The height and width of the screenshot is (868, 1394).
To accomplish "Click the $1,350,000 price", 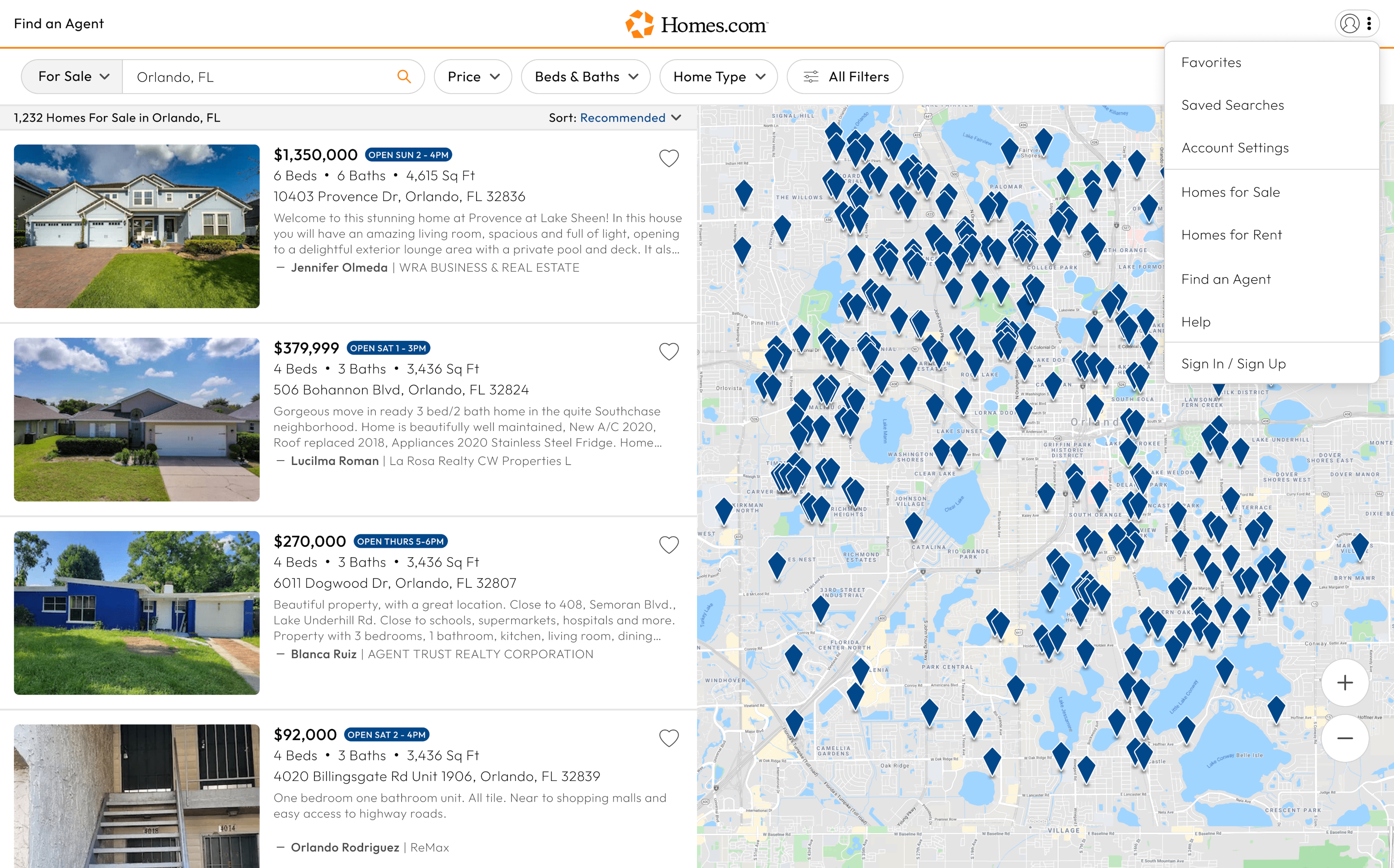I will point(315,155).
